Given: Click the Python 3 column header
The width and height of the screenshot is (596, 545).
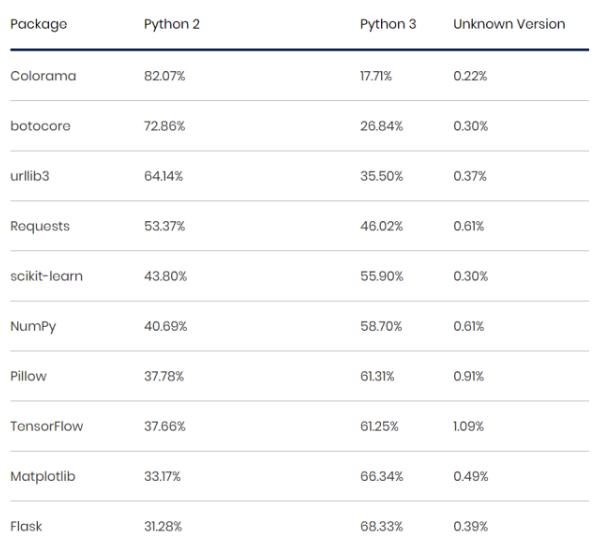Looking at the screenshot, I should tap(388, 24).
